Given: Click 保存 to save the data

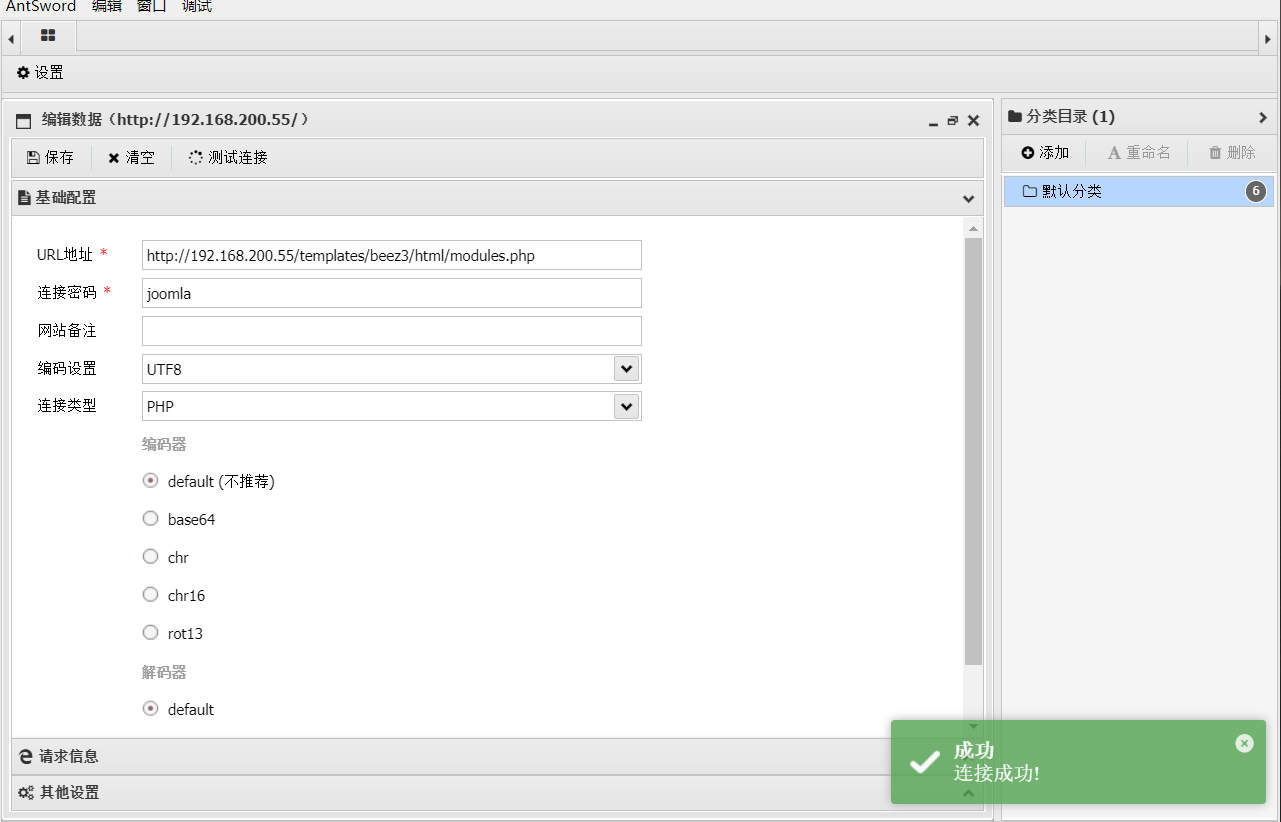Looking at the screenshot, I should pyautogui.click(x=50, y=157).
